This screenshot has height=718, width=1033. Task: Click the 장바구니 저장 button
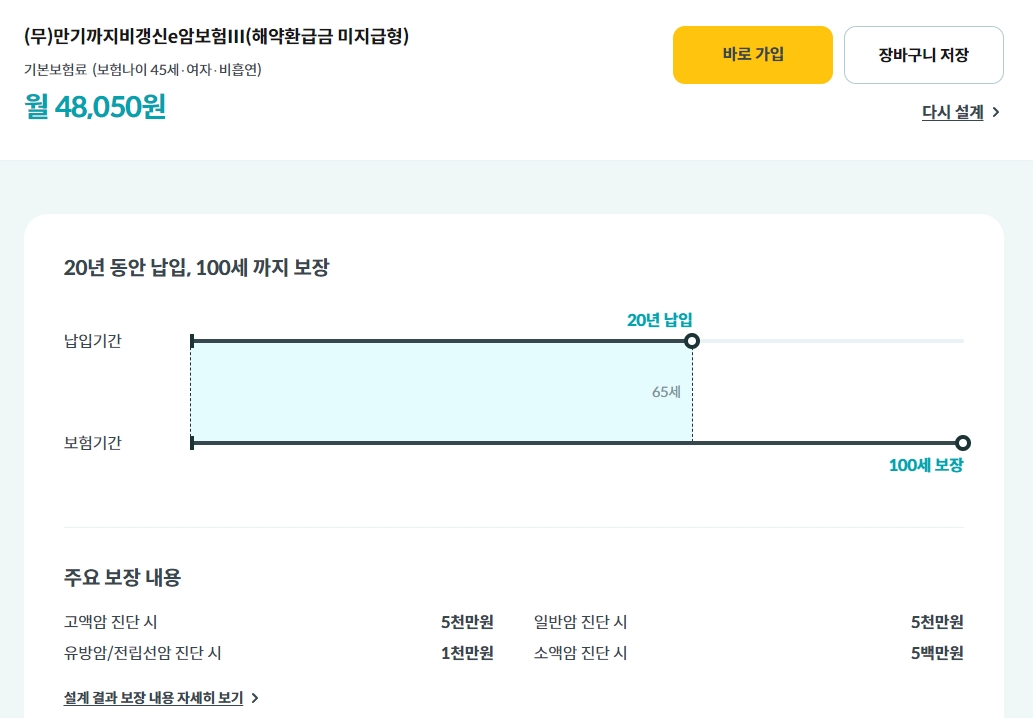[924, 55]
